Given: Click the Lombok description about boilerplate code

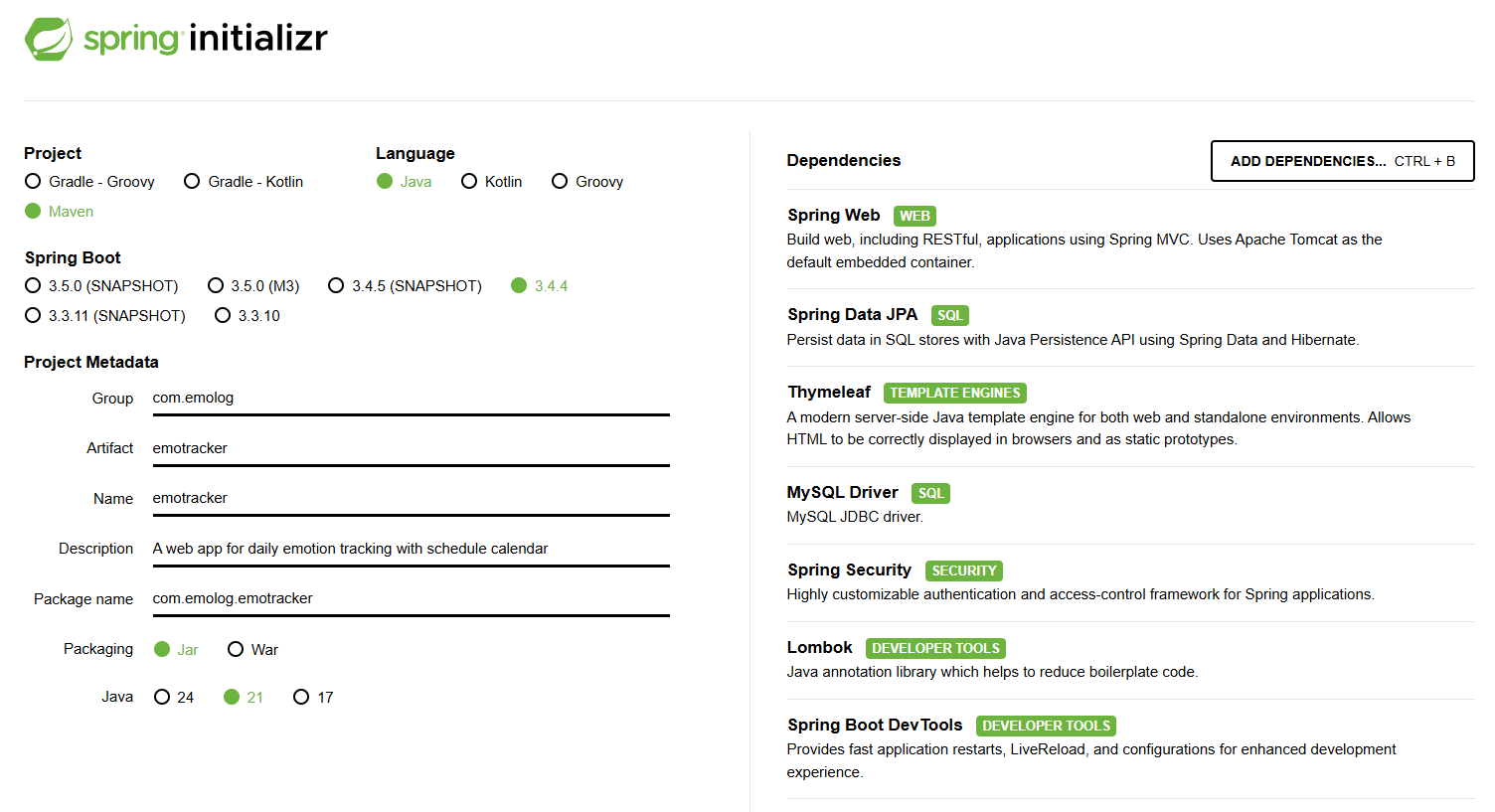Looking at the screenshot, I should 992,672.
